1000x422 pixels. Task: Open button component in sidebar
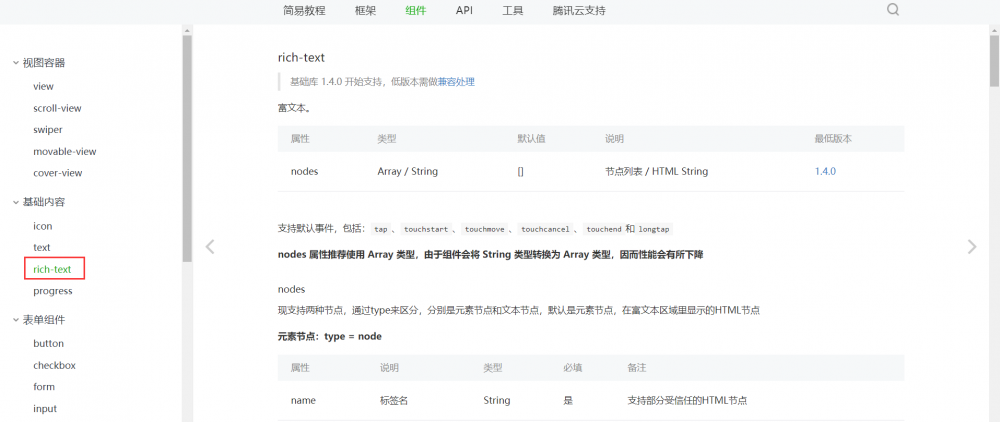pyautogui.click(x=48, y=344)
